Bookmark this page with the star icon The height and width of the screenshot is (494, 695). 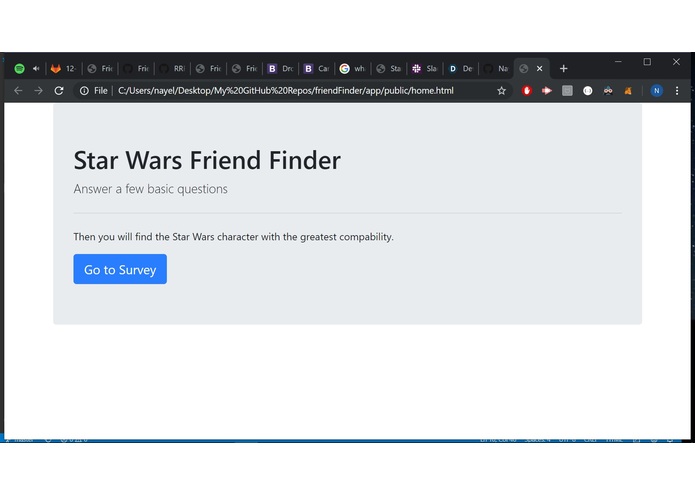(501, 91)
